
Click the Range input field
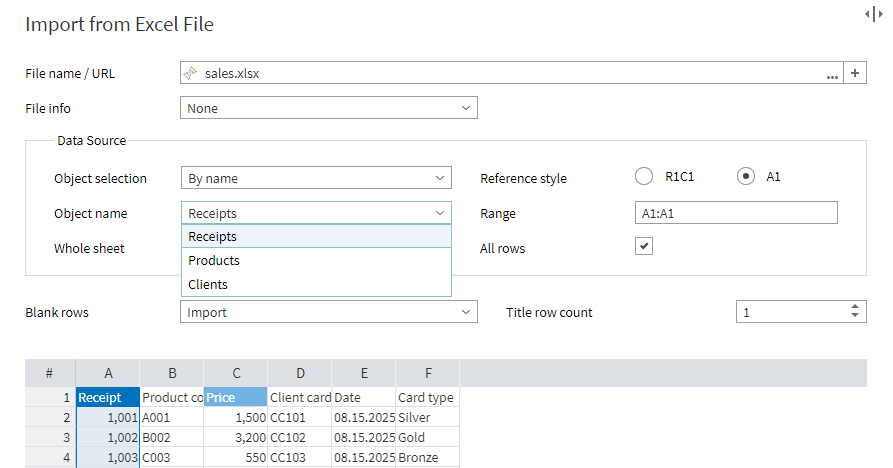735,213
